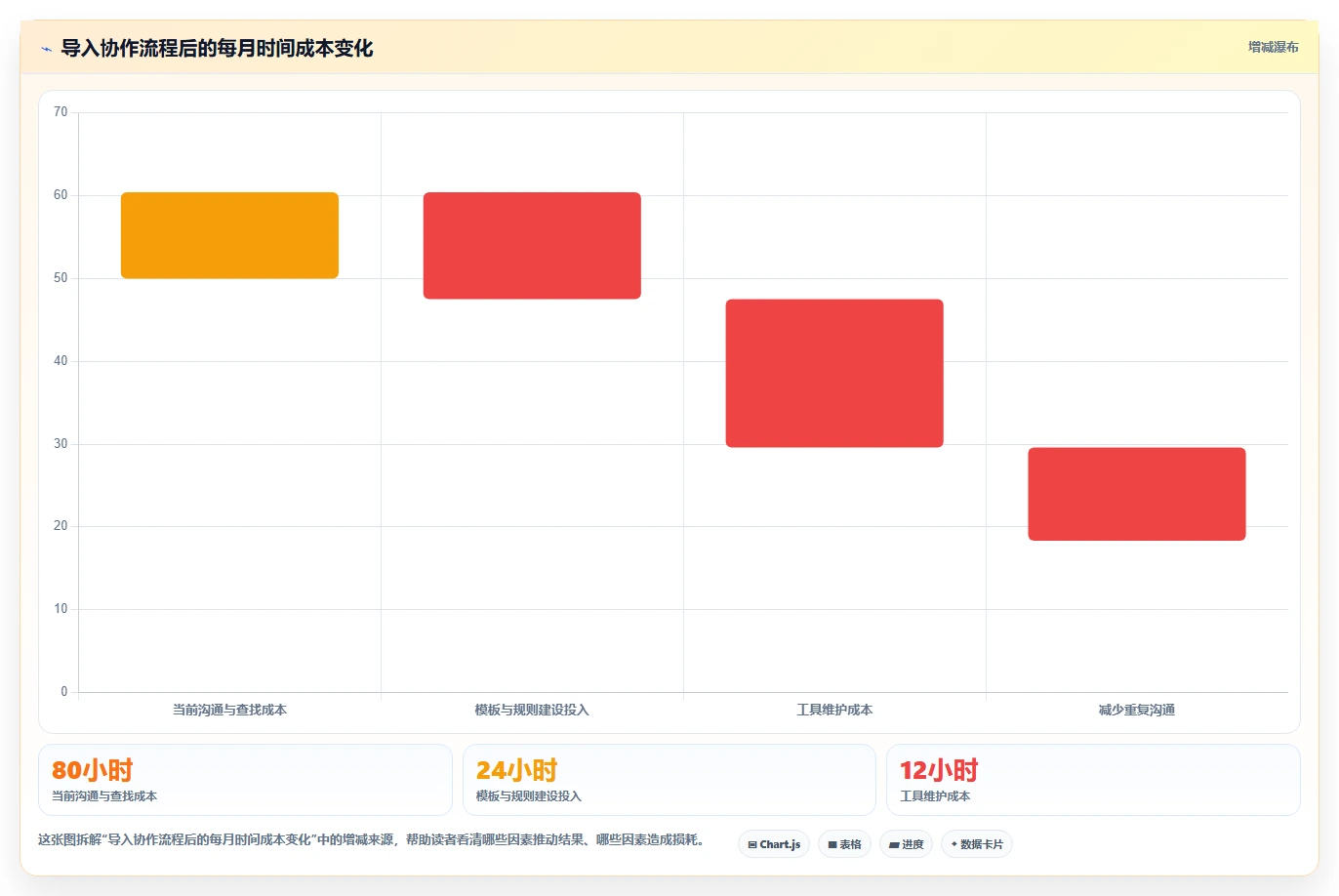This screenshot has height=896, width=1339.
Task: Click the 增减瀑布 label in header
Action: point(1273,47)
